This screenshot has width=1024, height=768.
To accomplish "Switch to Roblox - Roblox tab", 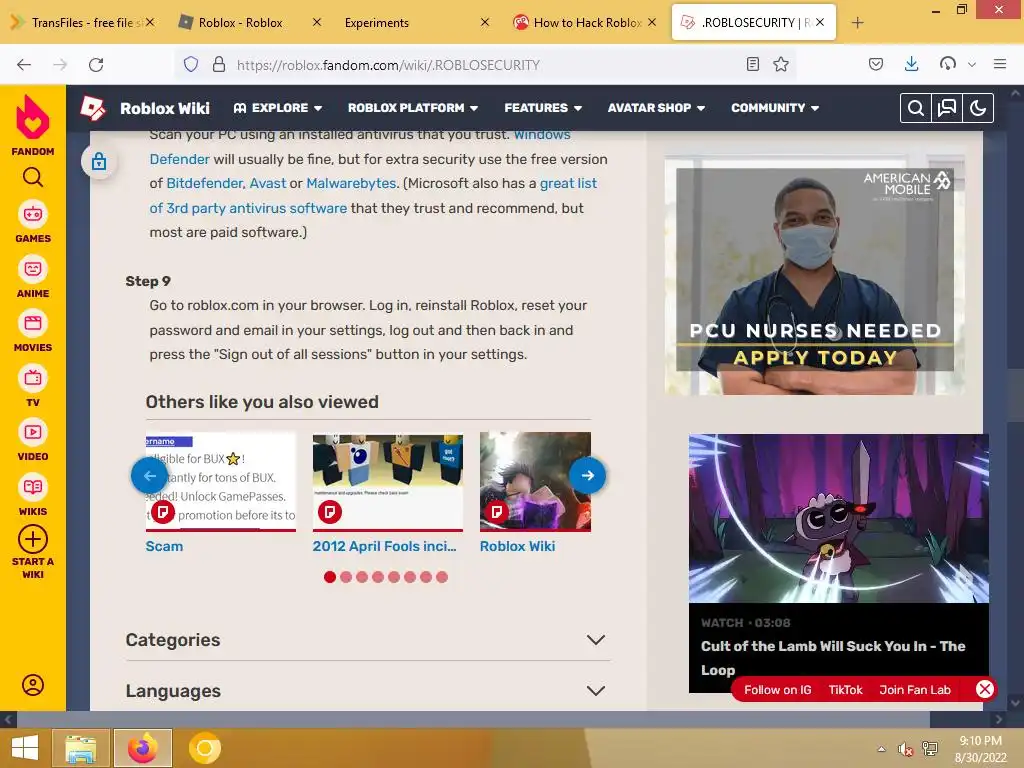I will [240, 23].
